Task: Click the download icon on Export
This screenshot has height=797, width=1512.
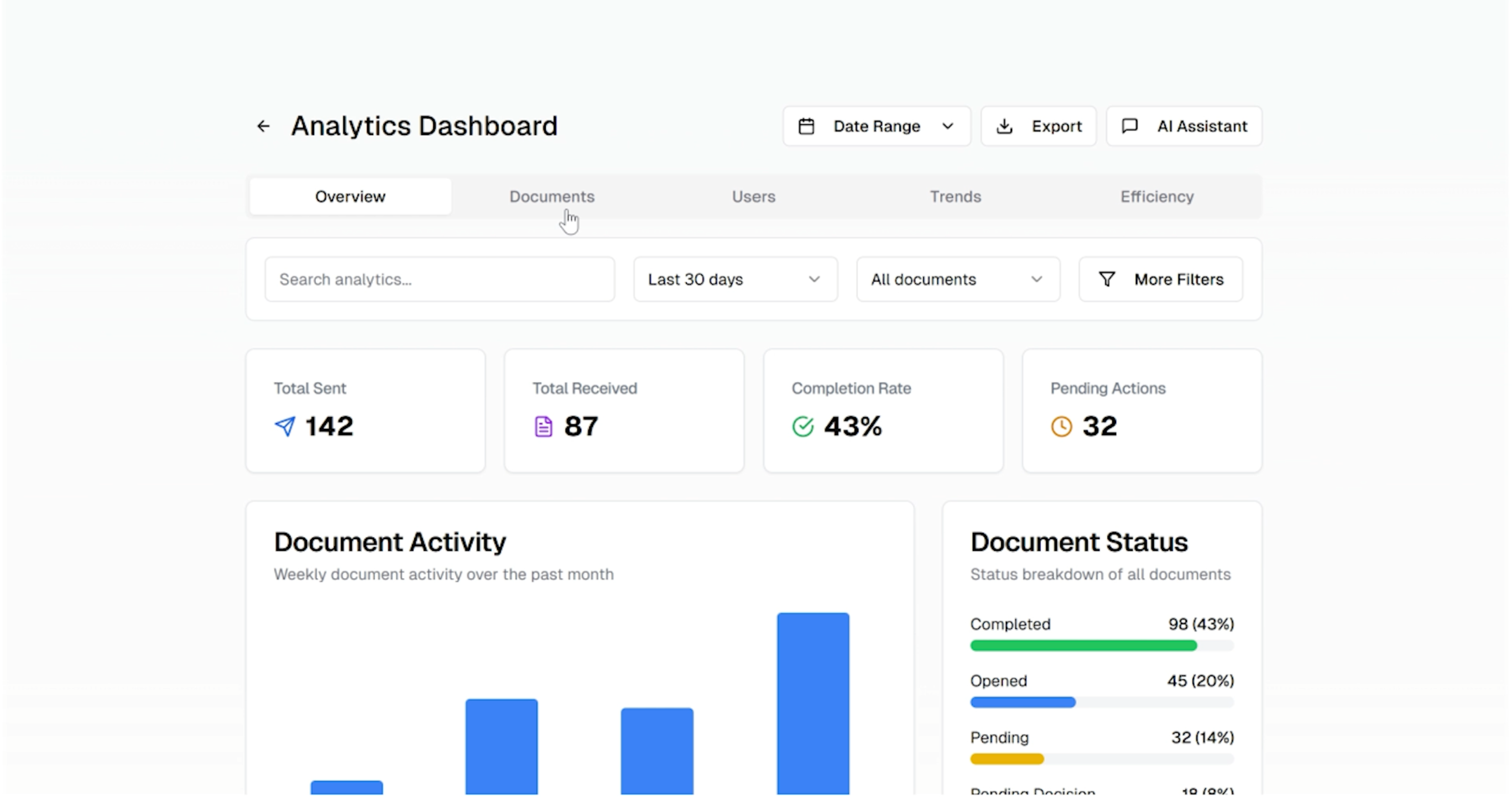Action: (1004, 126)
